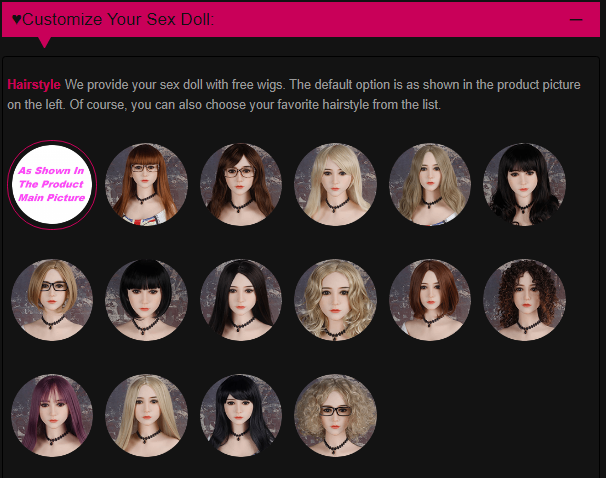Pick the blonde afro curly wig with glasses
The height and width of the screenshot is (478, 606).
click(335, 415)
